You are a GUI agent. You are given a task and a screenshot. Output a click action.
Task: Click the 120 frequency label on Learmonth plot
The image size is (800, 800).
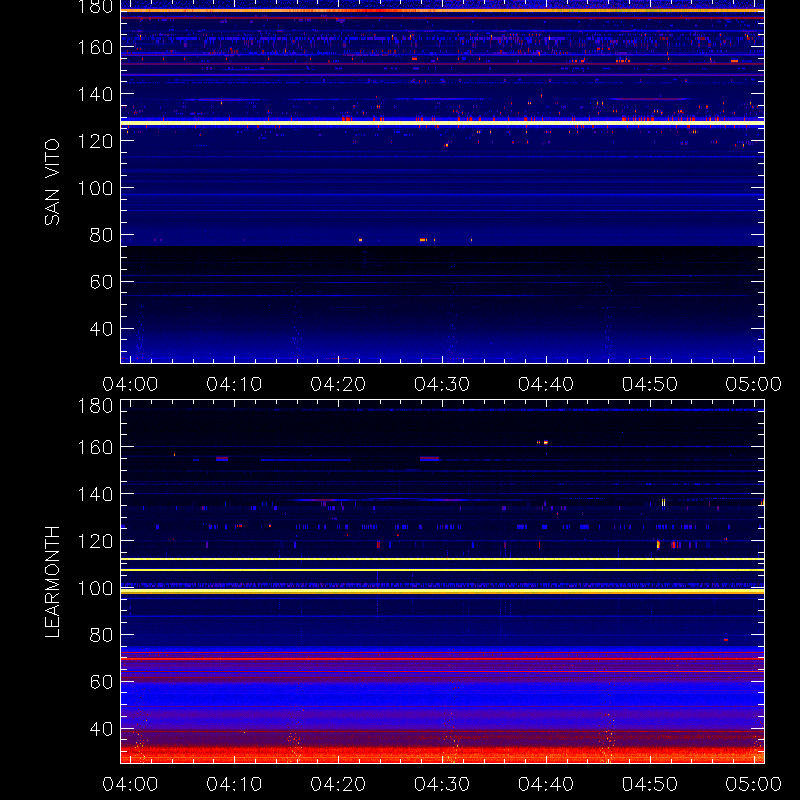pos(95,541)
